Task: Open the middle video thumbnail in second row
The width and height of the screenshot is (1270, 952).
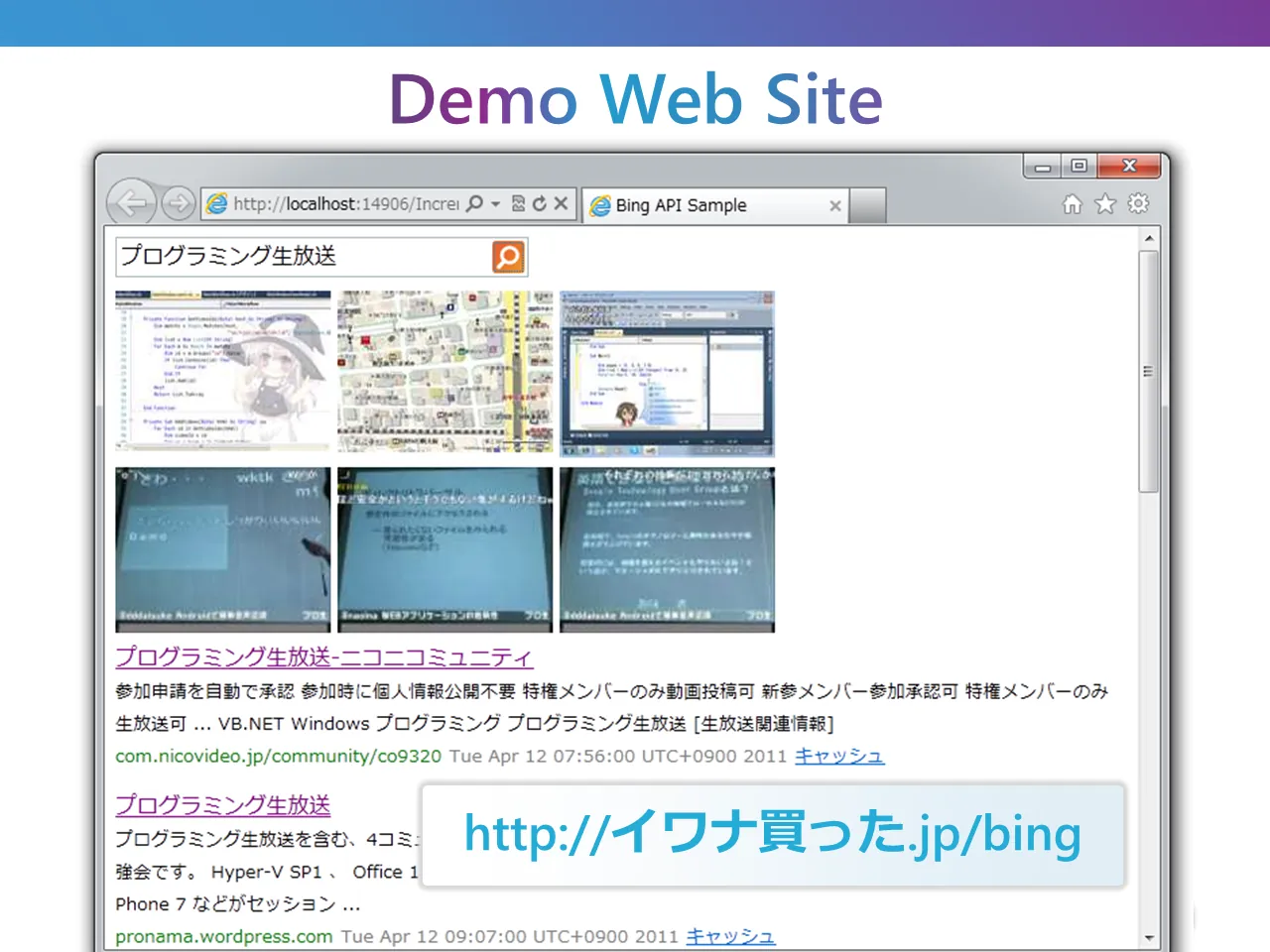Action: coord(445,550)
